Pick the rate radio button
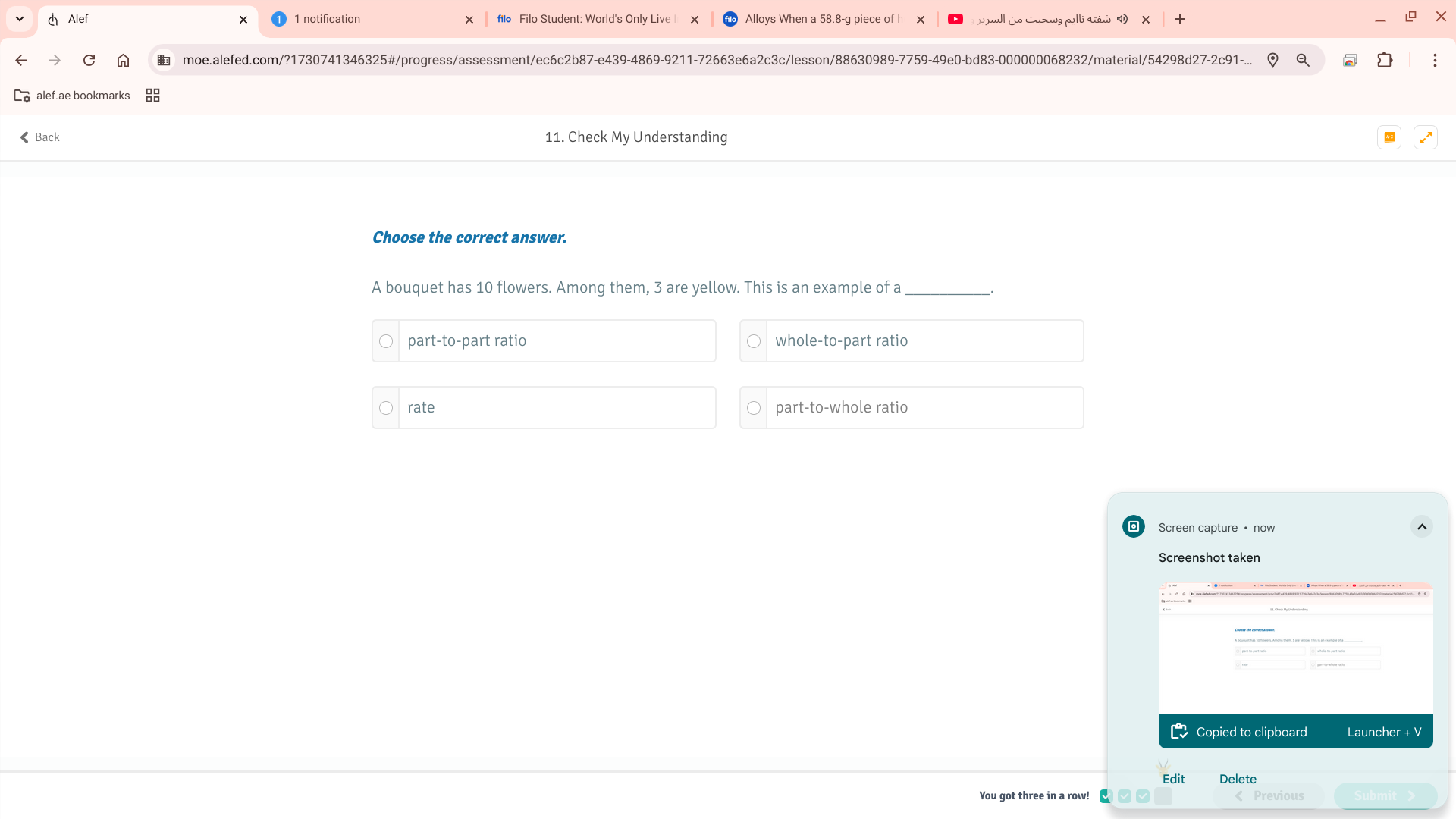 (x=386, y=408)
